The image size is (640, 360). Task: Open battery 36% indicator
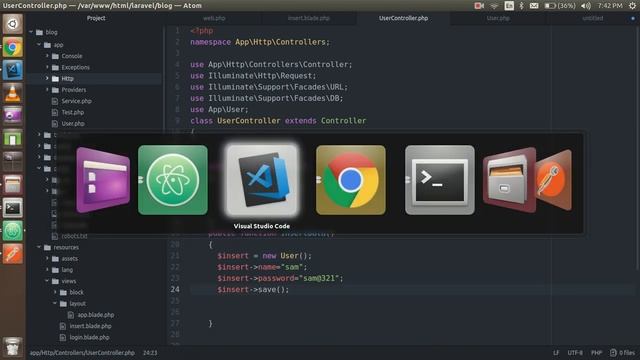point(560,6)
